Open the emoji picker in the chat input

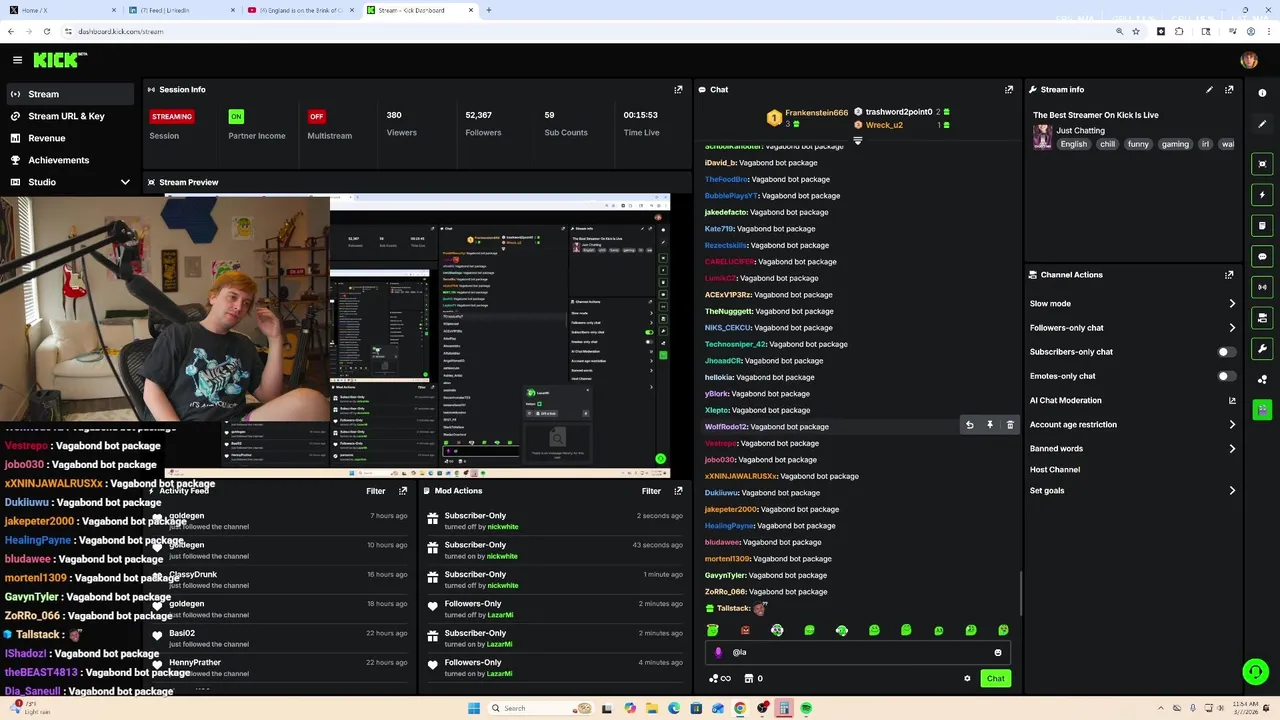coord(997,652)
